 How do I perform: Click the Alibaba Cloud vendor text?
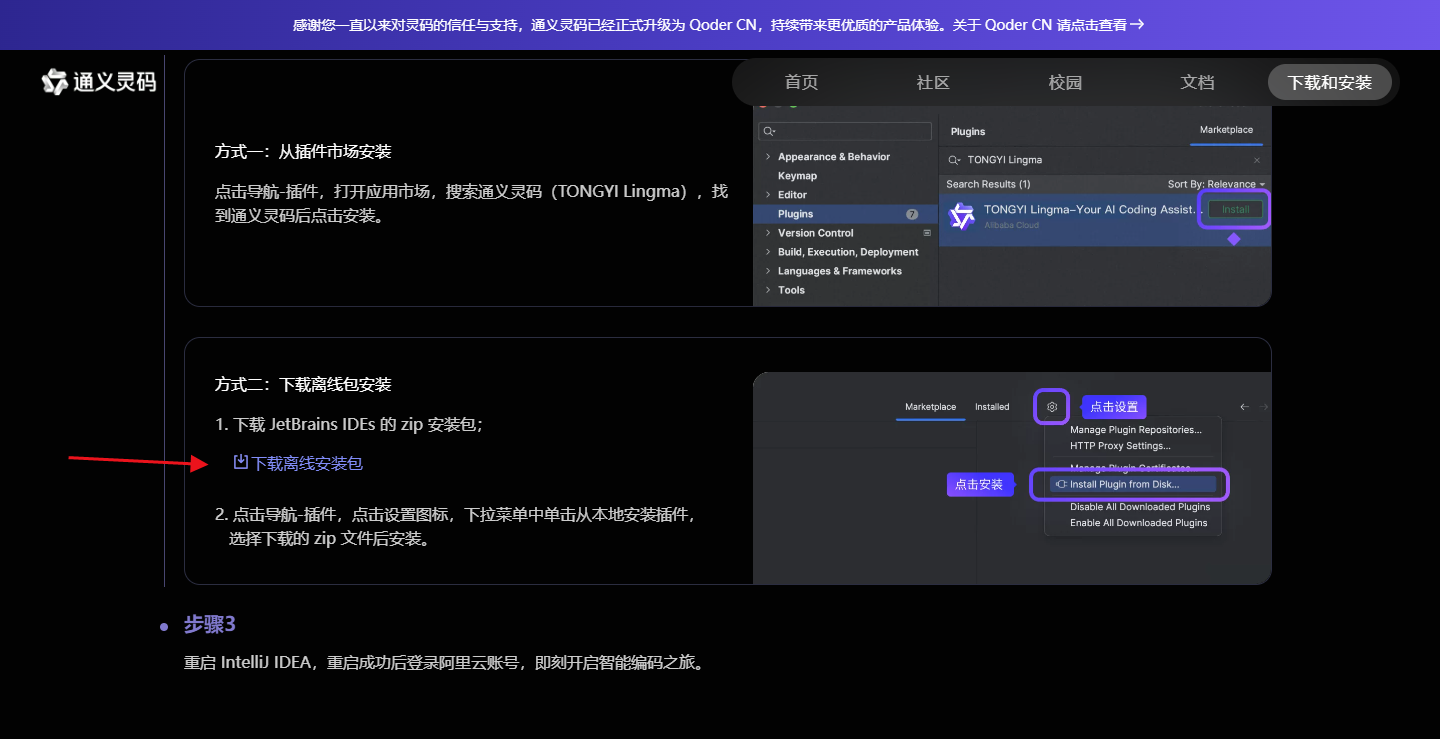pos(1011,225)
